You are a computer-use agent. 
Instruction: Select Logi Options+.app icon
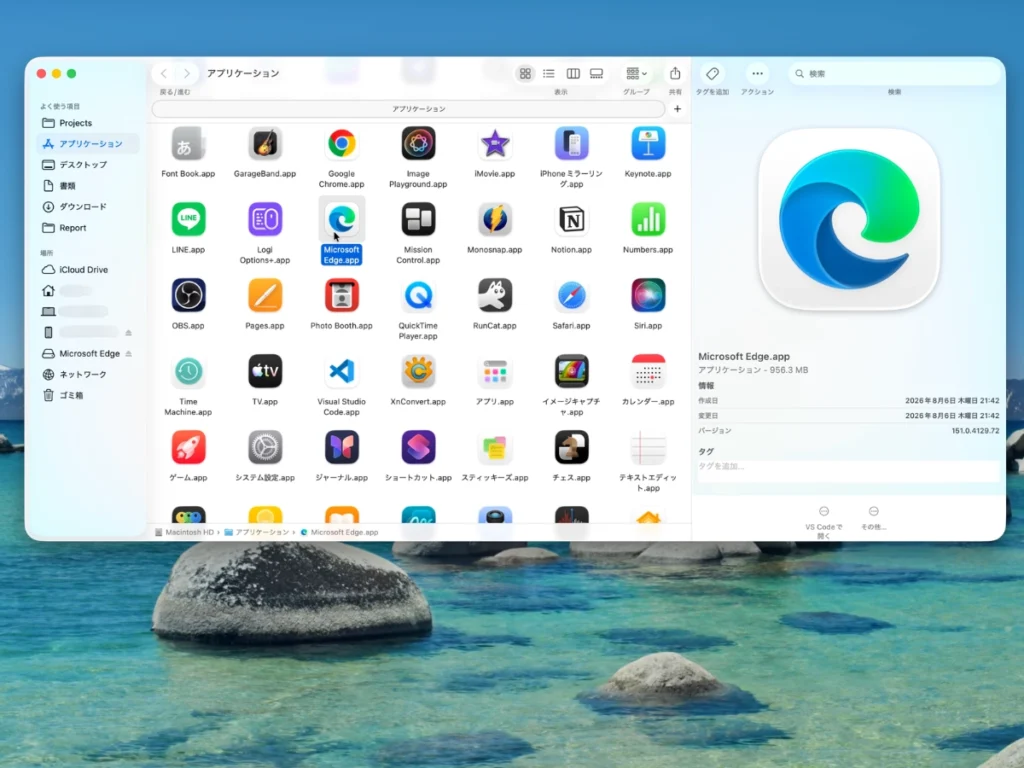point(264,220)
